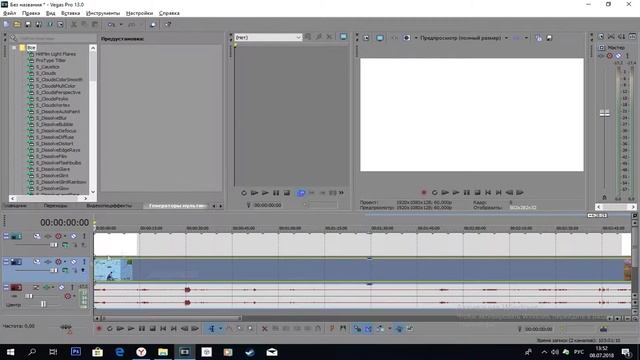Open the edit tool dropdown arrow
Image resolution: width=640 pixels, height=360 pixels.
pyautogui.click(x=221, y=329)
